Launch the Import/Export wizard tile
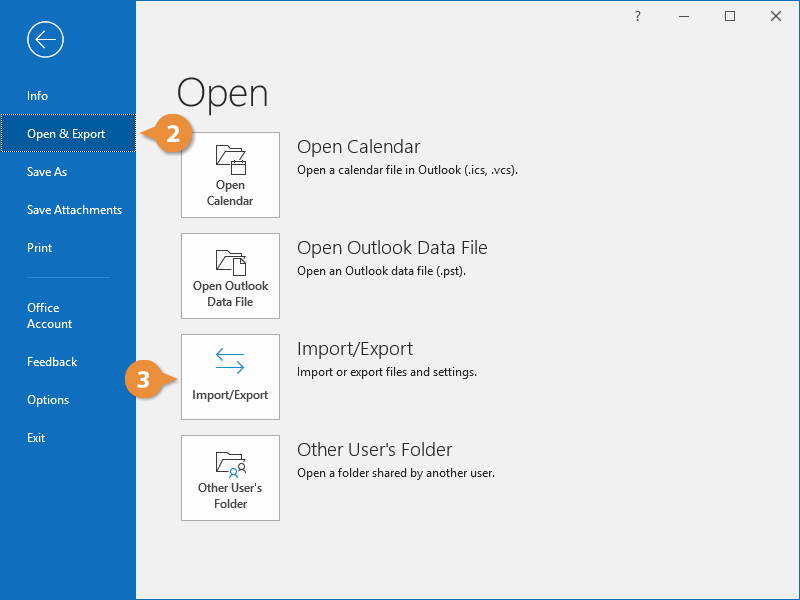This screenshot has height=600, width=800. point(230,377)
